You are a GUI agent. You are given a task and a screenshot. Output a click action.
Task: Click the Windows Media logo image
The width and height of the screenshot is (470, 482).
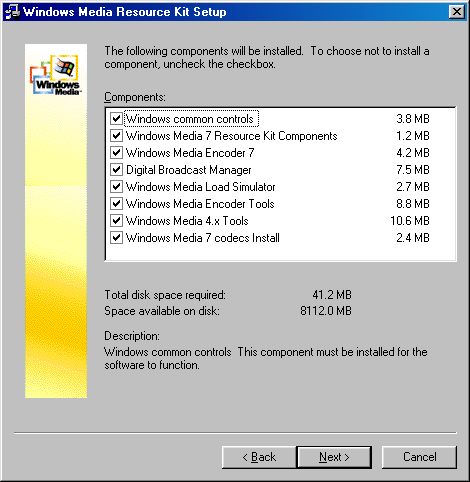pyautogui.click(x=56, y=75)
